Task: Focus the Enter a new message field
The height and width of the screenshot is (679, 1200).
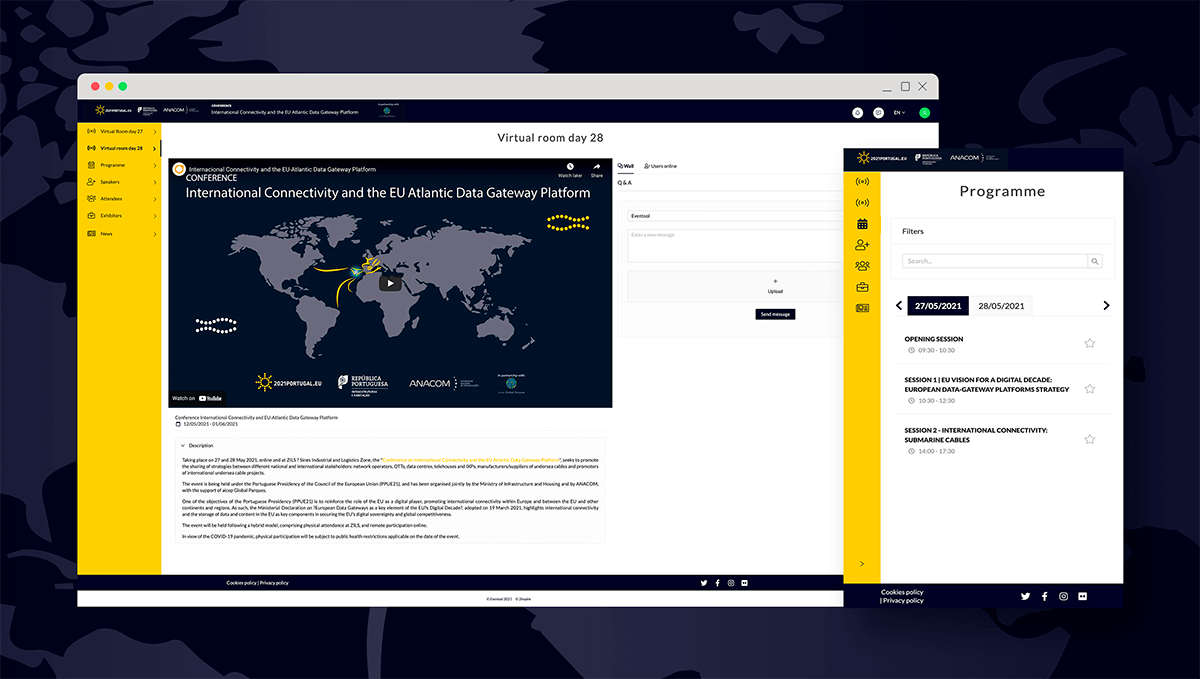Action: coord(734,246)
